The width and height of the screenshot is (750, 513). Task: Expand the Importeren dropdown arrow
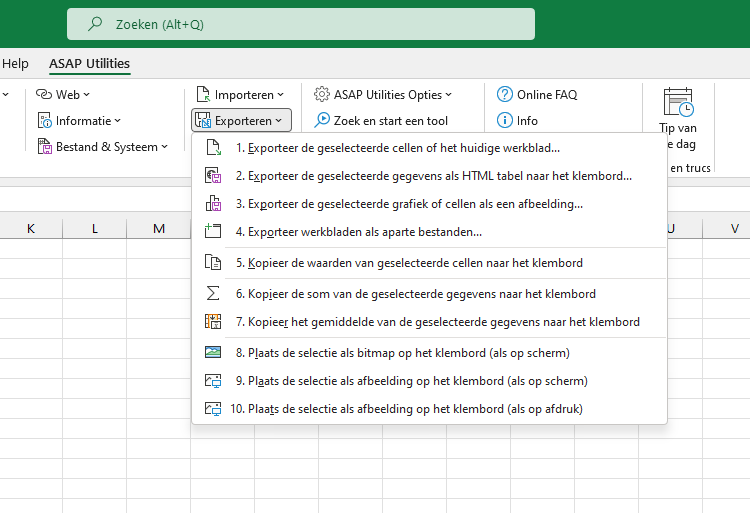pyautogui.click(x=281, y=95)
